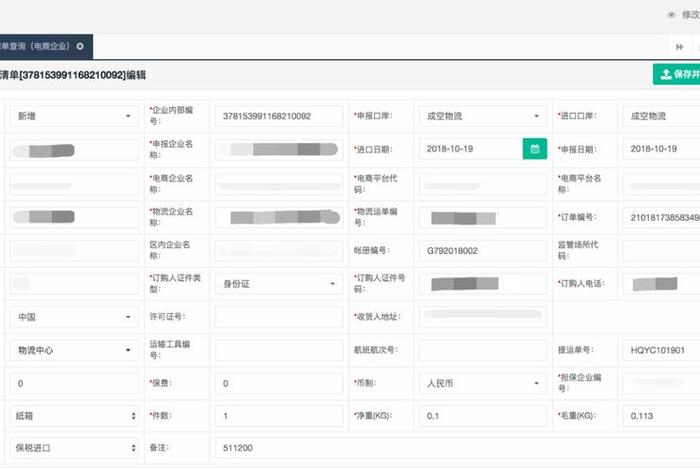
Task: Click the 备注 511200 field
Action: pos(458,448)
